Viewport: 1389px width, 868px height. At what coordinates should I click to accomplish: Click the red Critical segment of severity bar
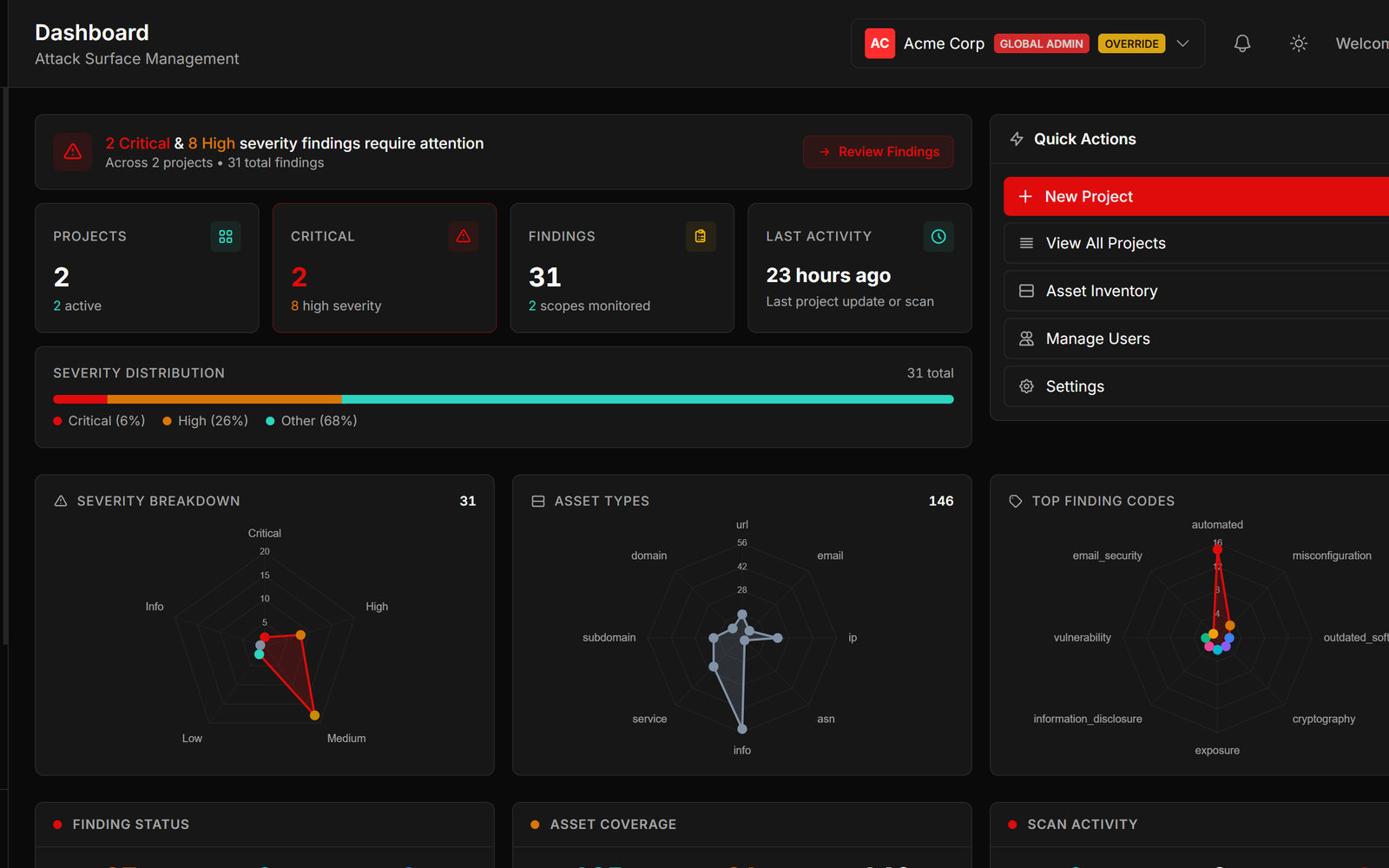(80, 399)
